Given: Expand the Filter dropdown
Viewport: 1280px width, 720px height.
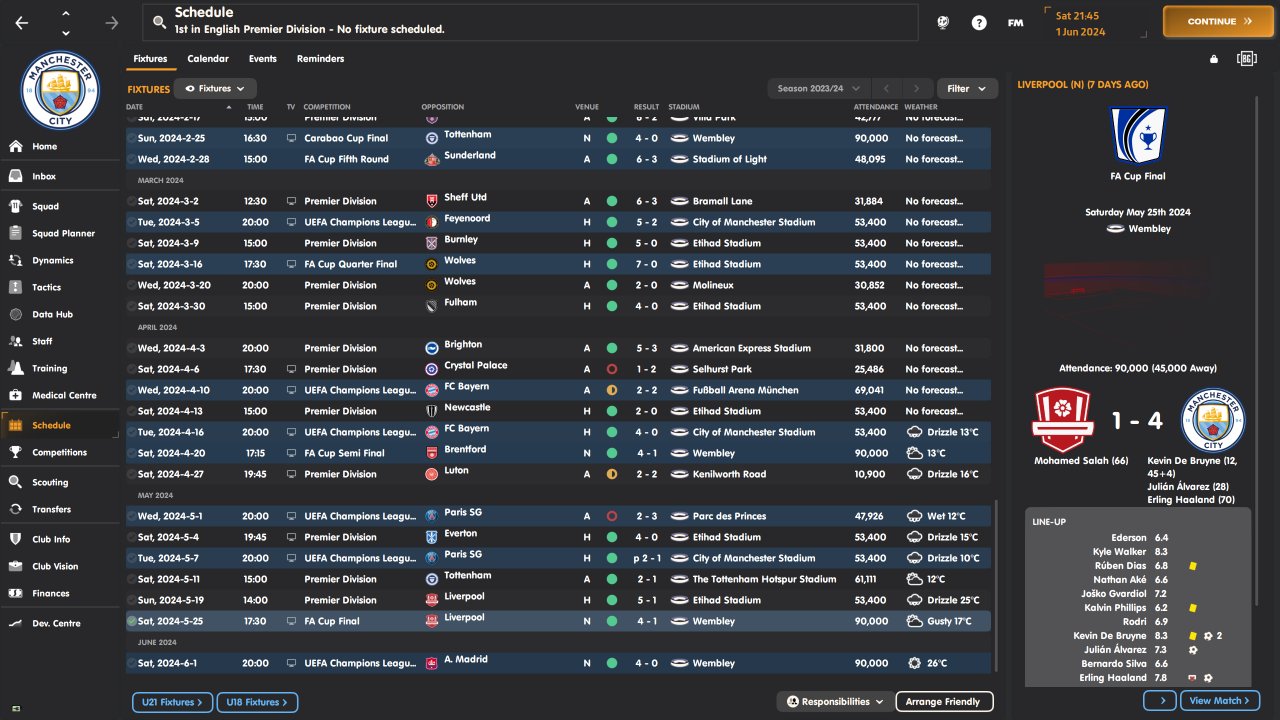Looking at the screenshot, I should click(966, 89).
